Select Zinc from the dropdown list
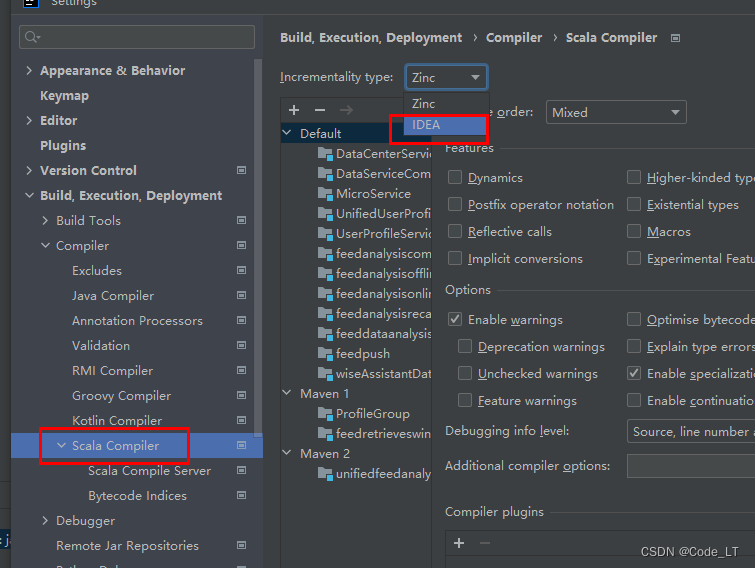The width and height of the screenshot is (755, 568). [x=446, y=103]
